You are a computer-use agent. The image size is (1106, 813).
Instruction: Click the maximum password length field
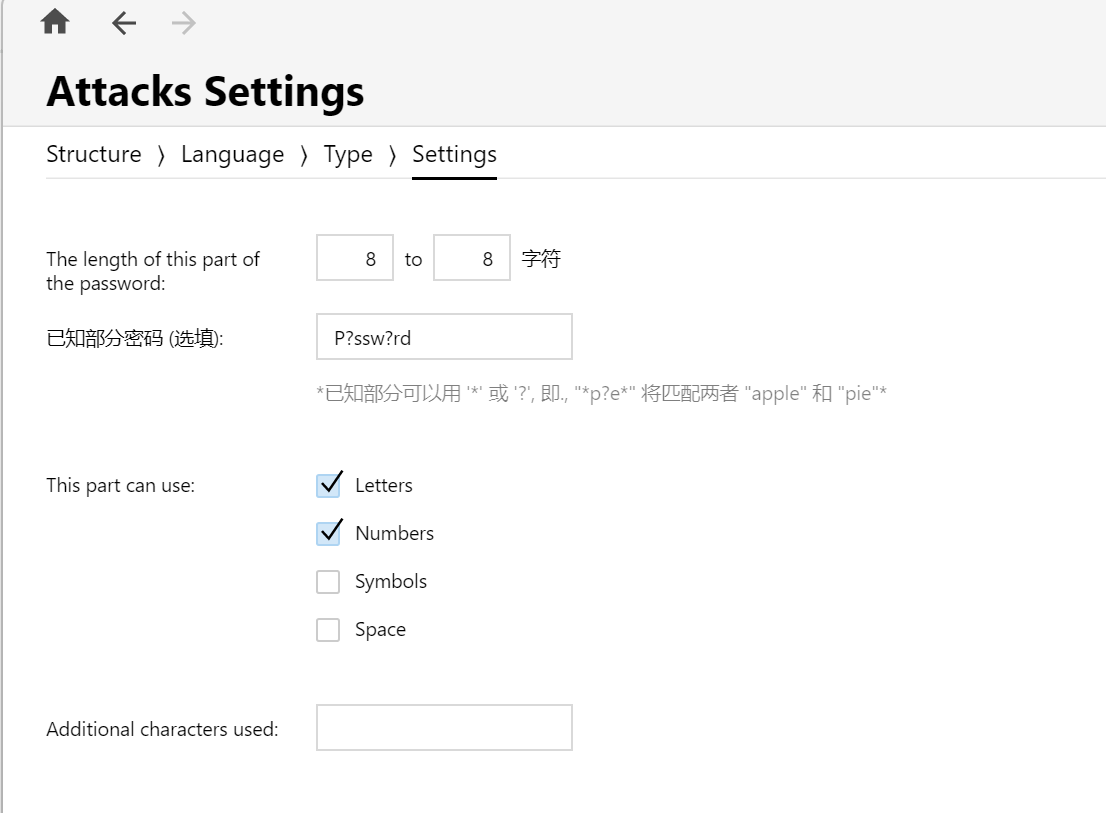pyautogui.click(x=472, y=259)
